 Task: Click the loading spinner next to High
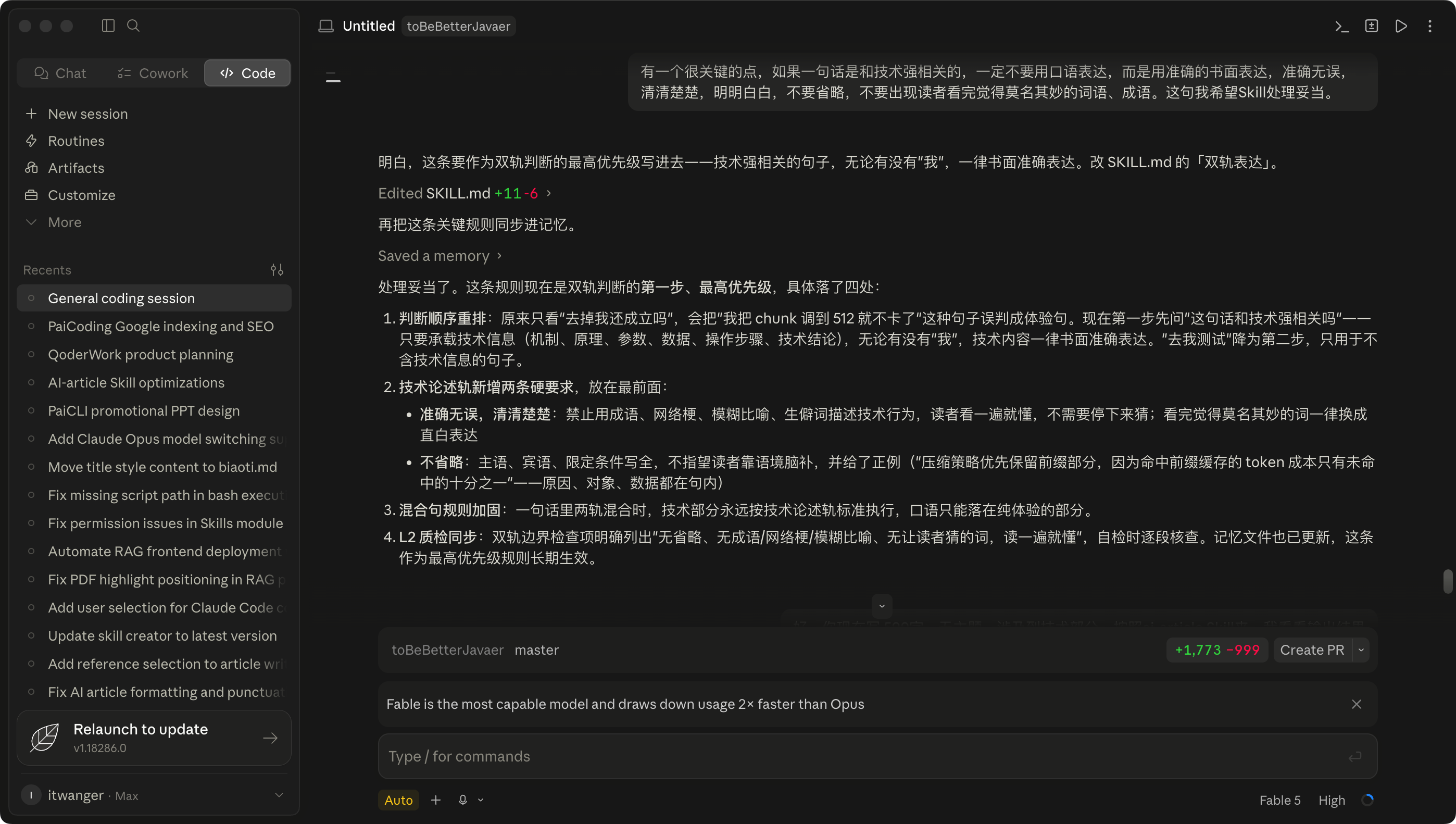pyautogui.click(x=1367, y=800)
